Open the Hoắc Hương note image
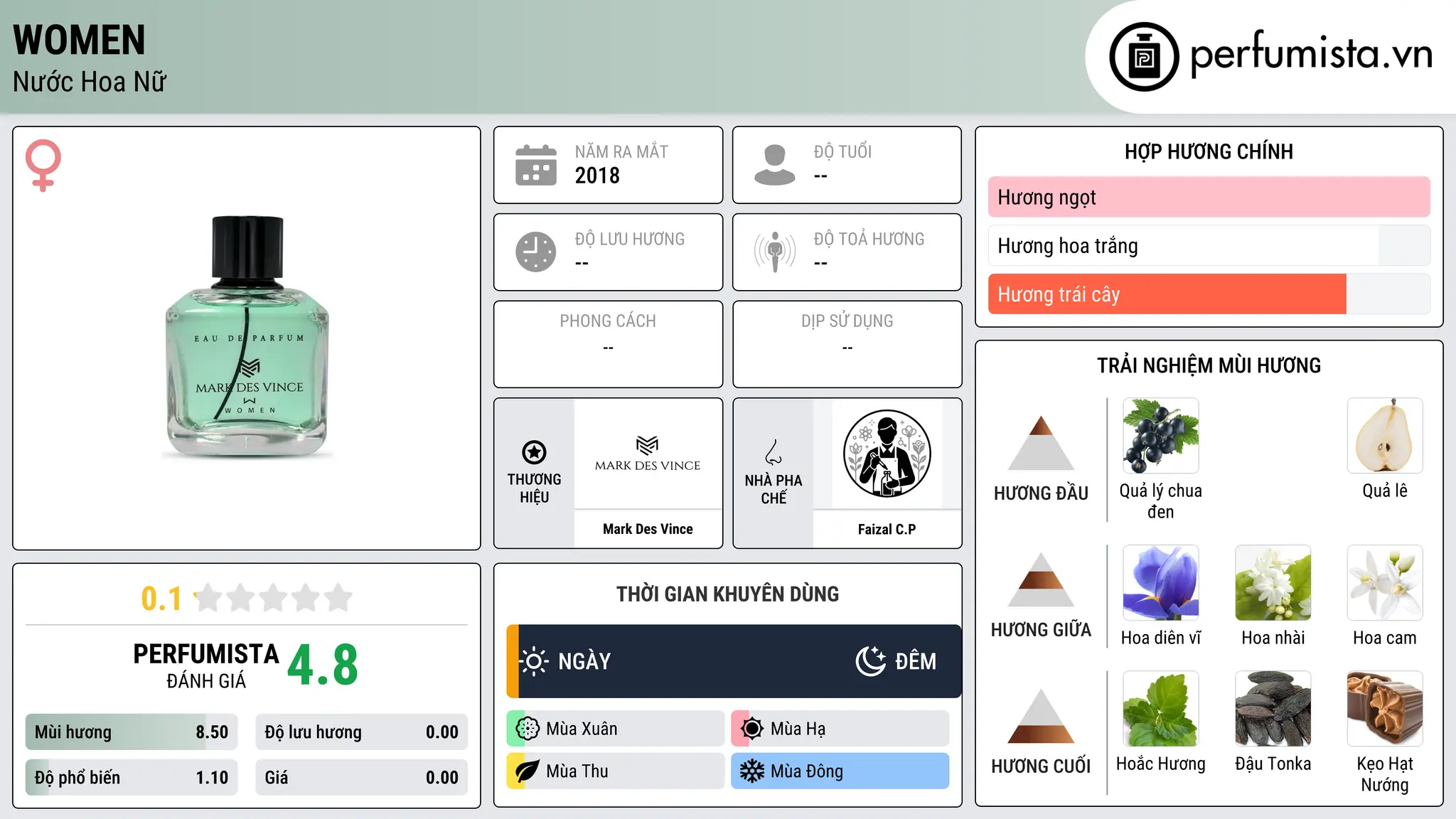The width and height of the screenshot is (1456, 819). (1161, 709)
